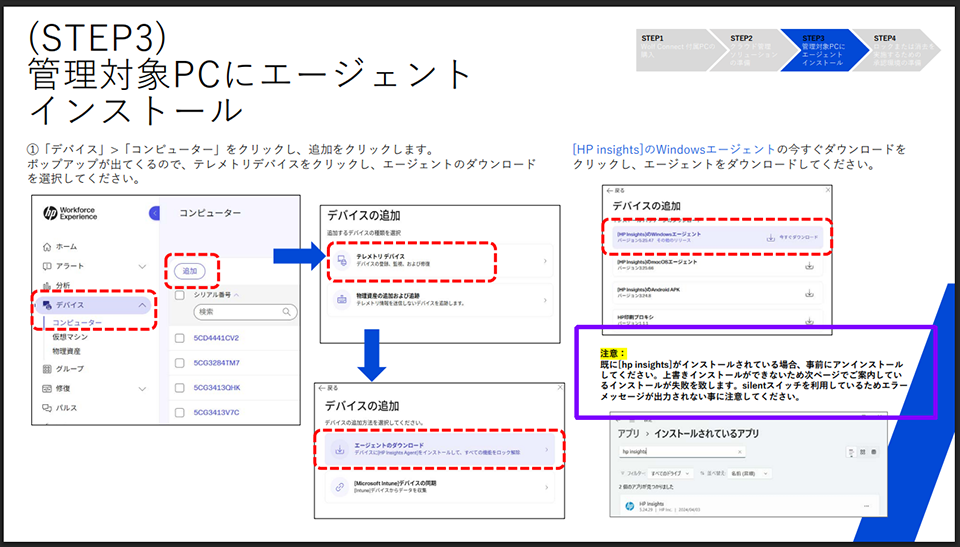Screen dimensions: 960x547
Task: Open the テレメトリデバイス row chevron
Action: tap(545, 261)
